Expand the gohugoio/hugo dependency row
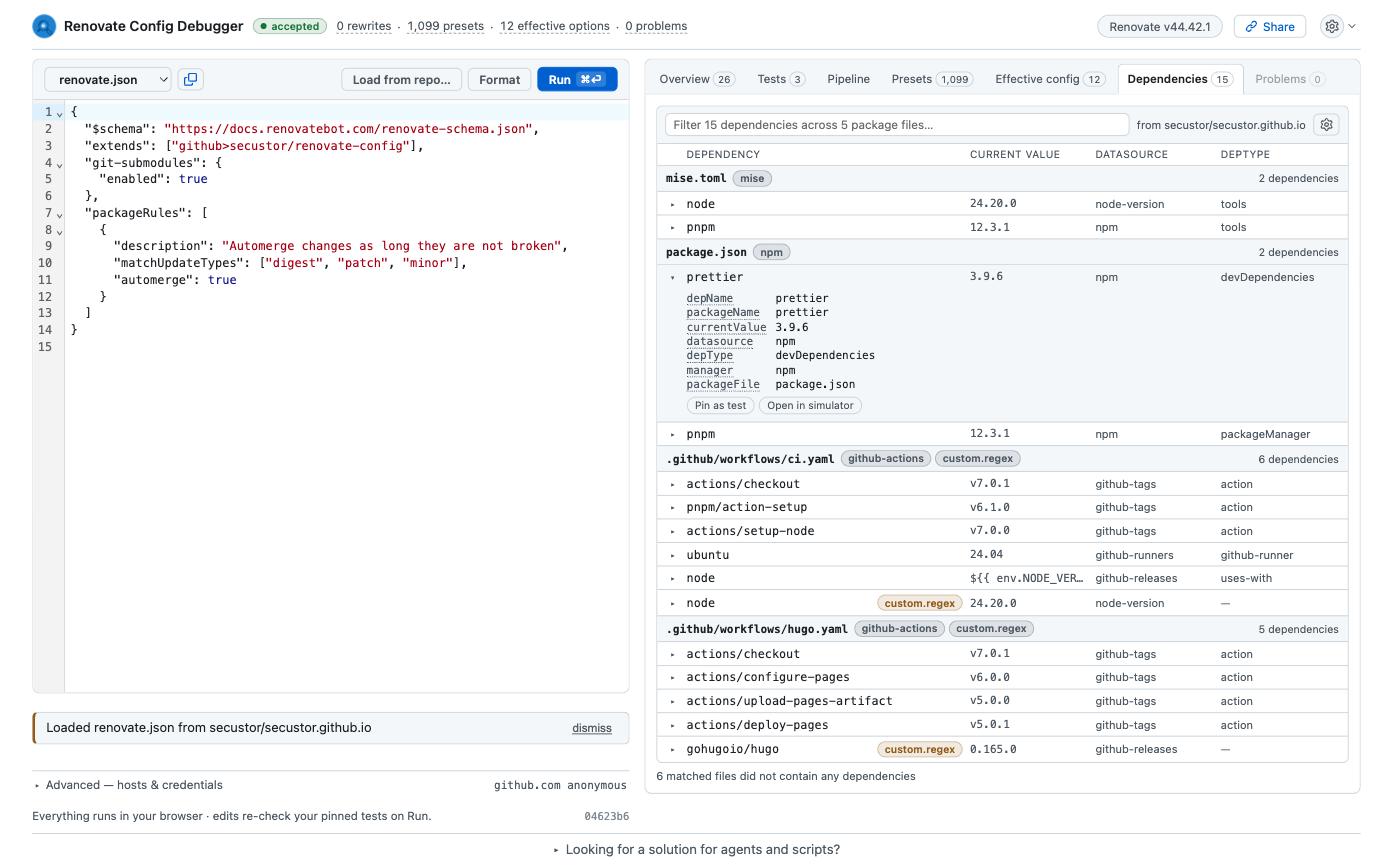Screen dimensions: 1393x868 [x=673, y=749]
